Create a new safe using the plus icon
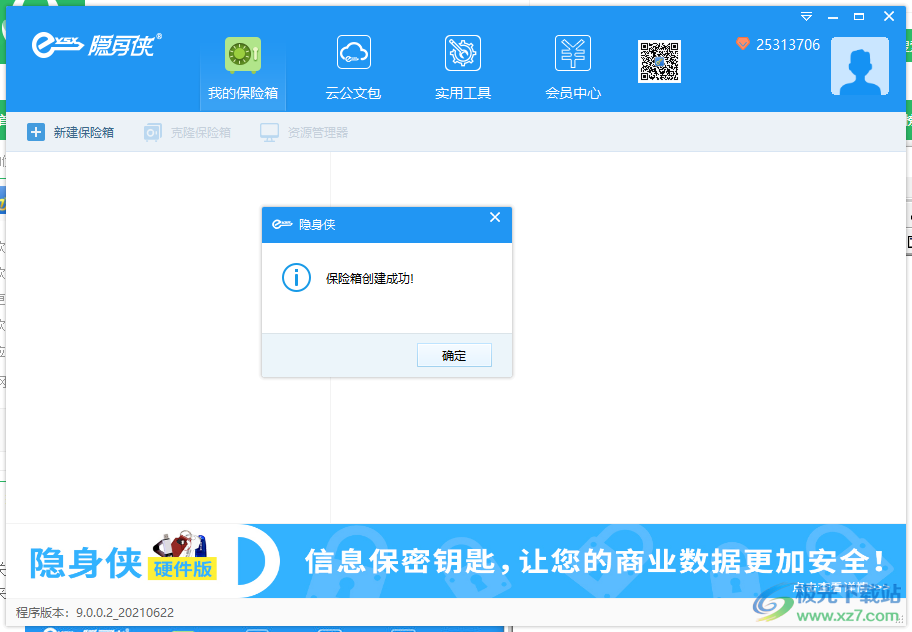912x632 pixels. pyautogui.click(x=36, y=131)
